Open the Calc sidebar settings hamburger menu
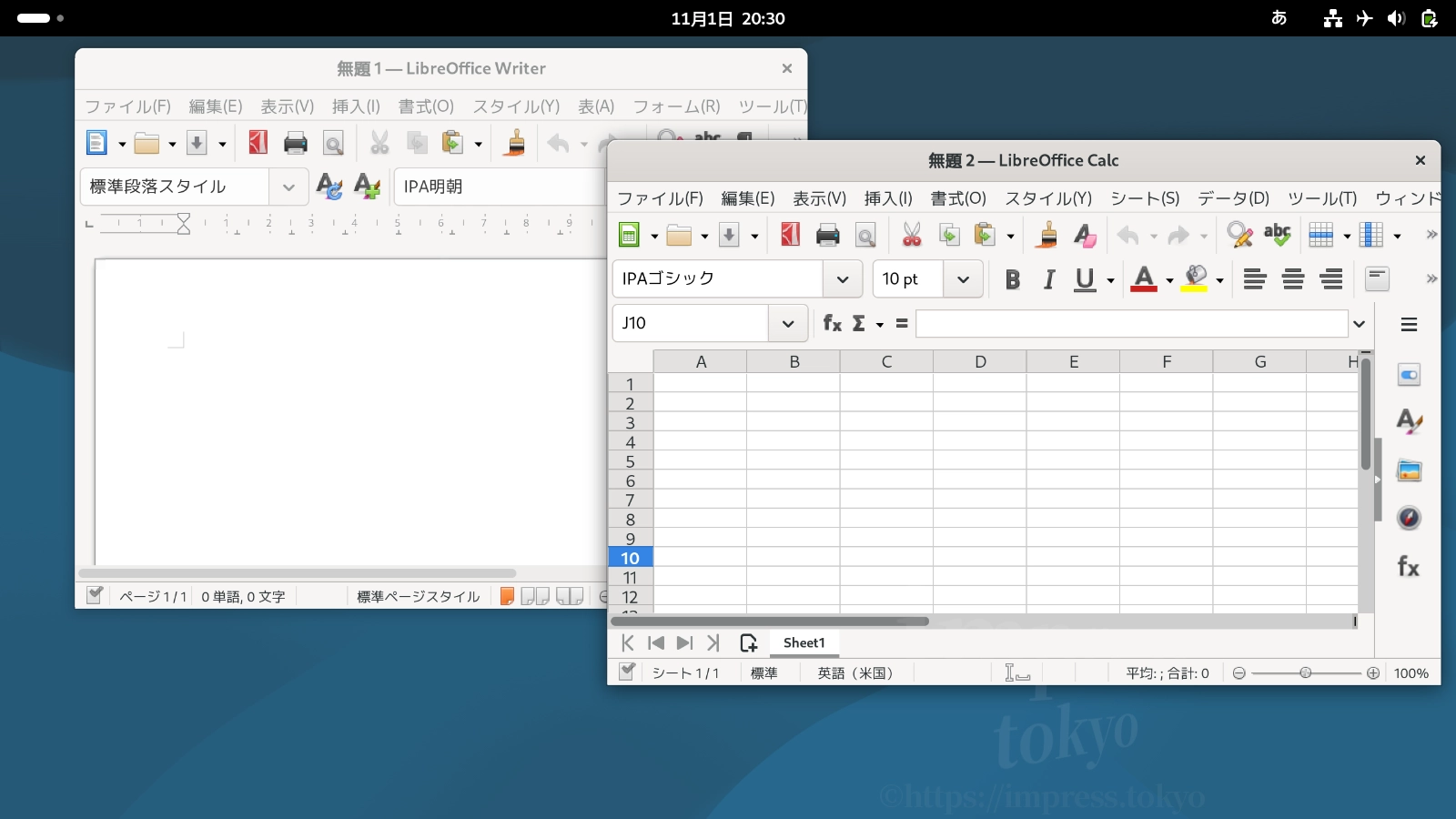 [x=1409, y=325]
